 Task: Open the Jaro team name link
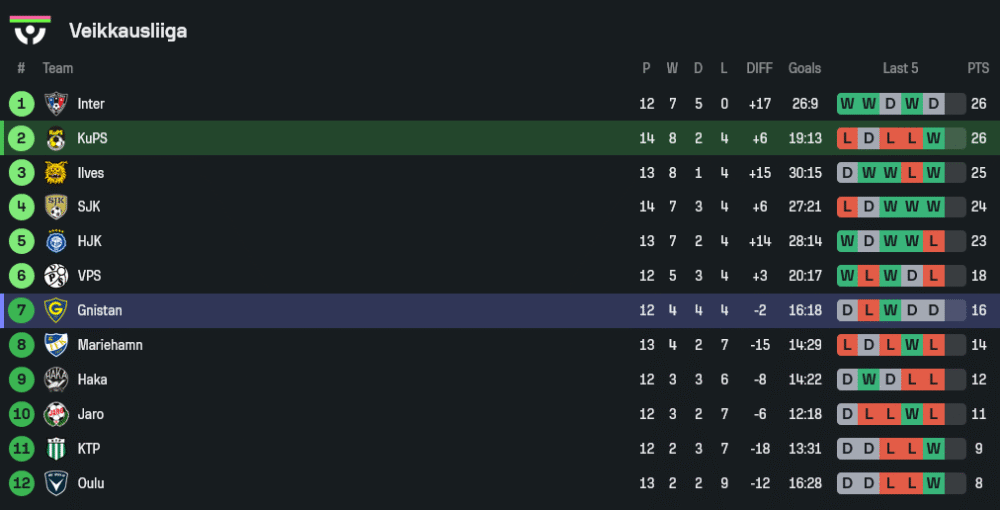tap(90, 414)
